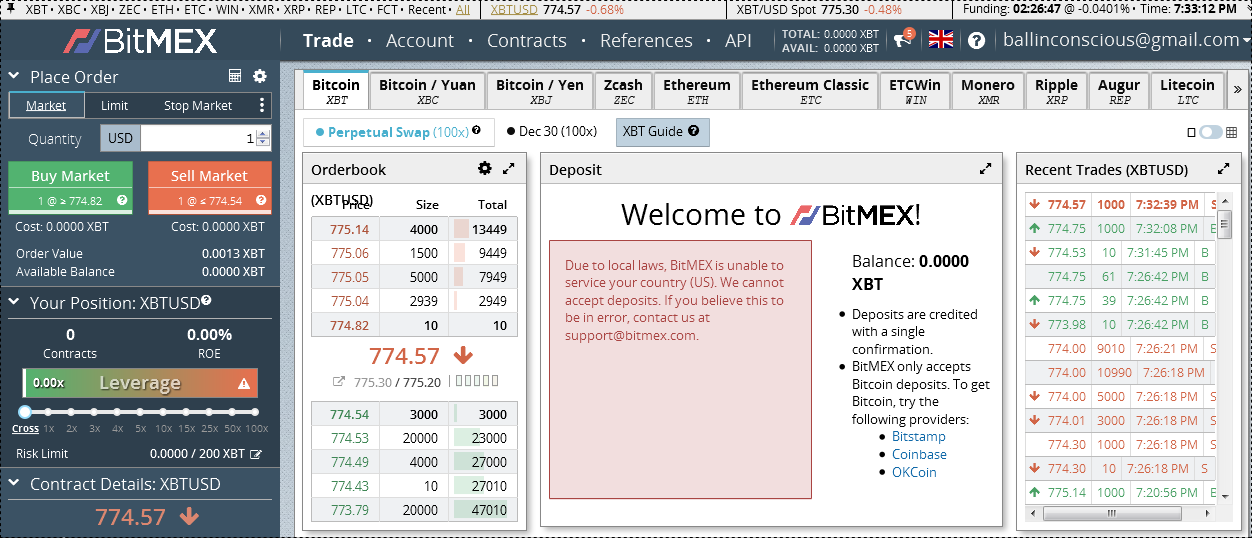Image resolution: width=1252 pixels, height=538 pixels.
Task: Set leverage slider to Cross
Action: coord(25,412)
